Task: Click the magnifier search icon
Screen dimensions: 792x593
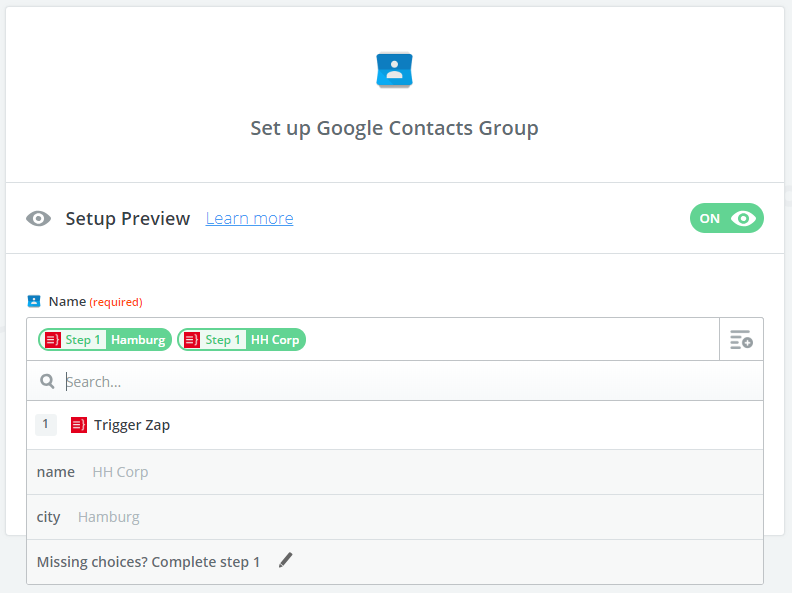Action: pyautogui.click(x=47, y=382)
